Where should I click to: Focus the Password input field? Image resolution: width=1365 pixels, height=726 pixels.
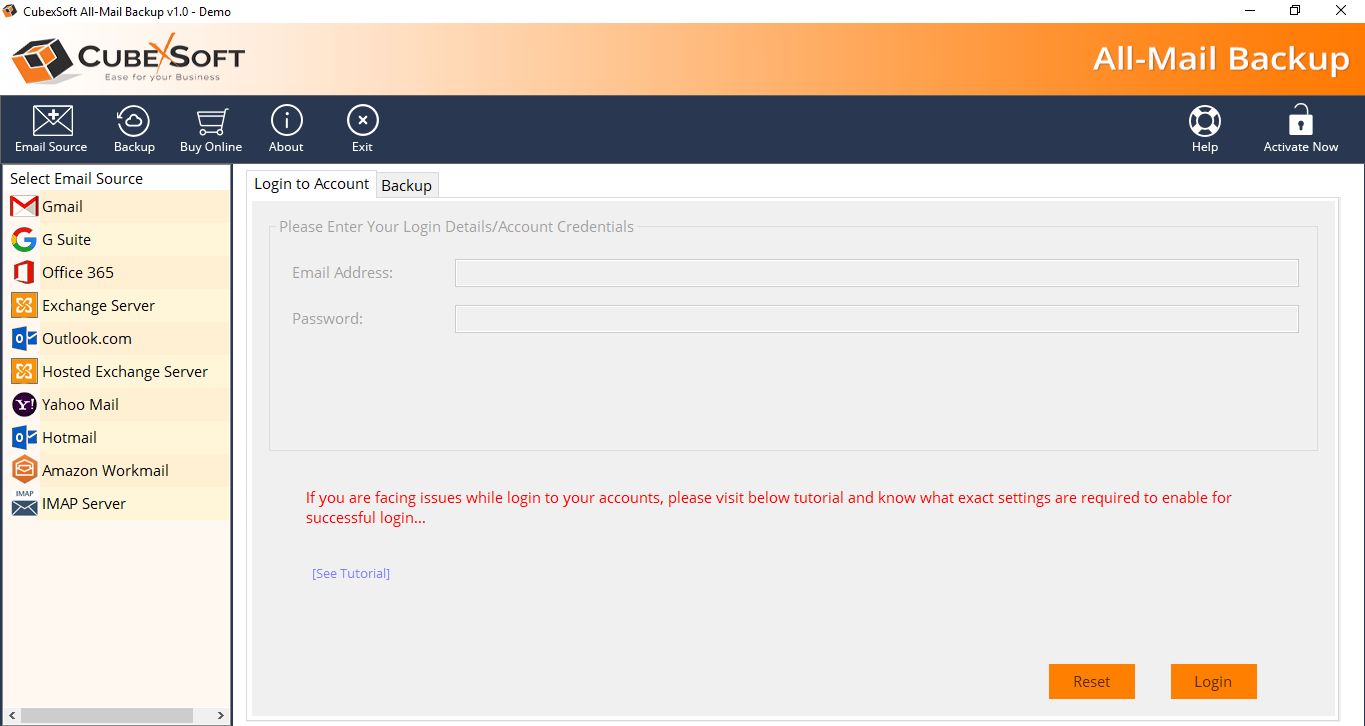coord(876,319)
